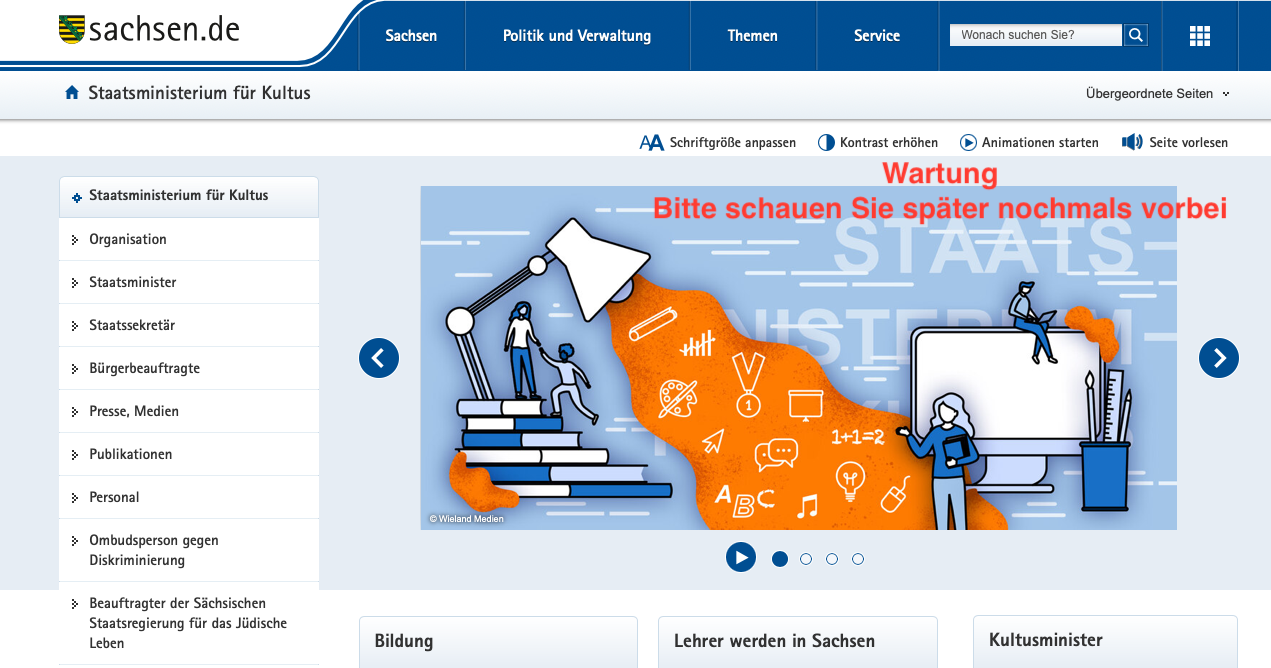Open the Themen main menu

(x=753, y=36)
